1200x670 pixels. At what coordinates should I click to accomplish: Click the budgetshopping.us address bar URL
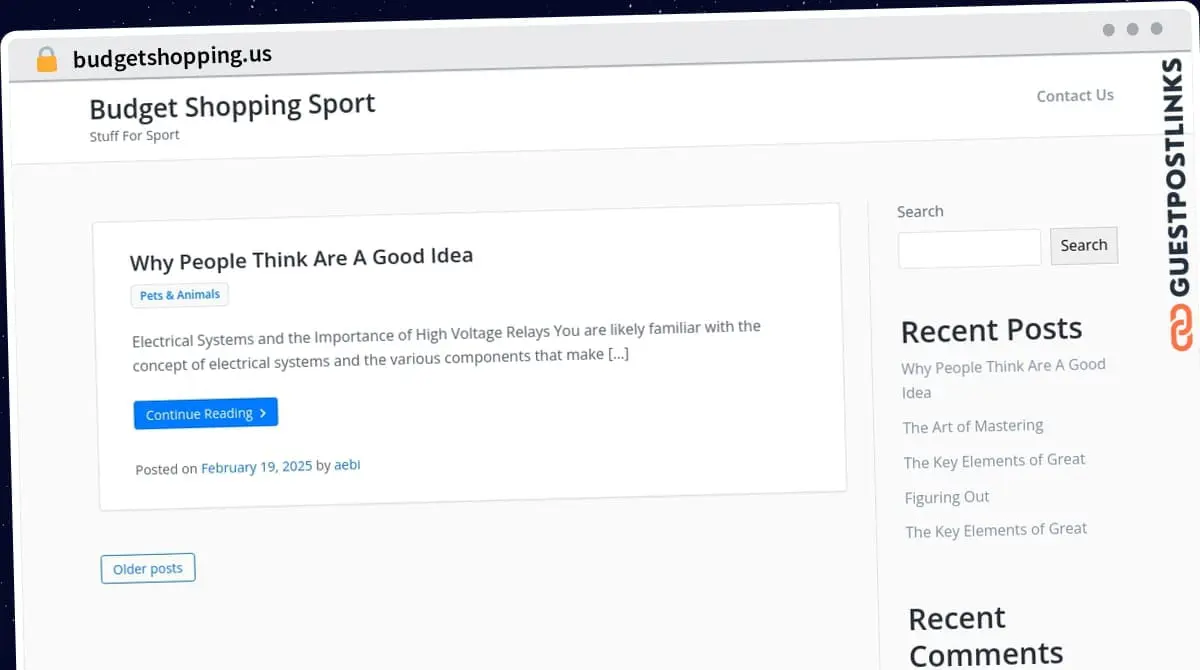(172, 57)
